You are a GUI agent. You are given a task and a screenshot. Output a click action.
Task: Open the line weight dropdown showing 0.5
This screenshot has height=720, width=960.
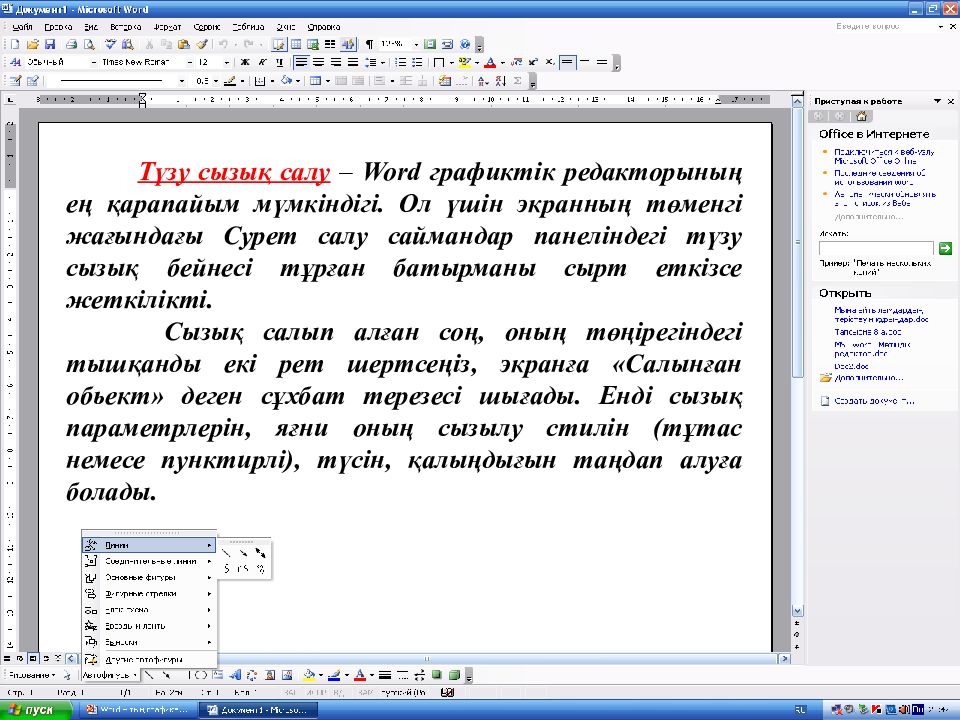(x=216, y=81)
